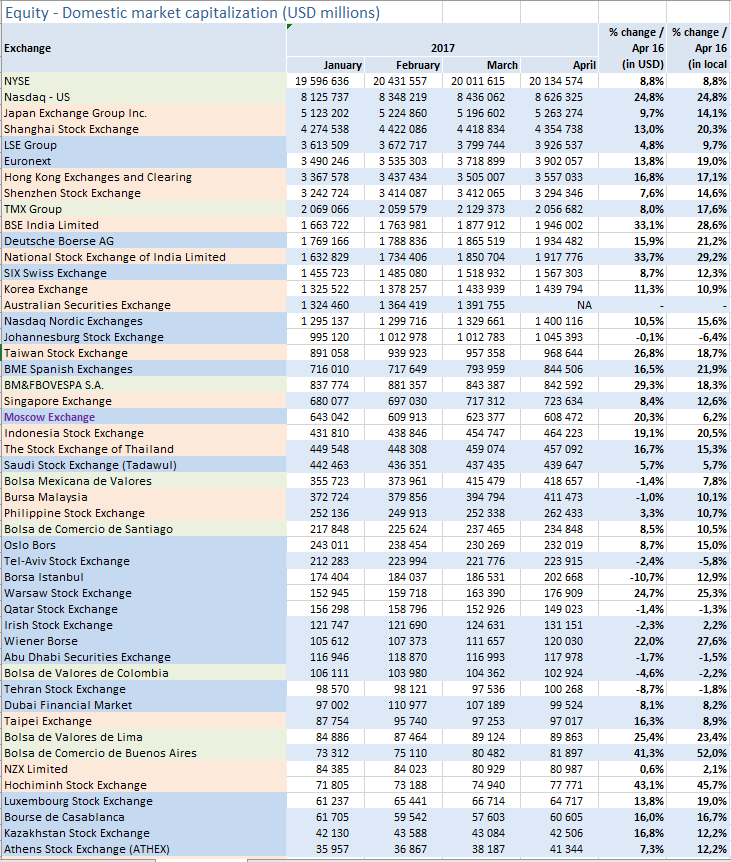Select 'Saudi Stock Exchange (Tadawul)' cell

pos(144,465)
